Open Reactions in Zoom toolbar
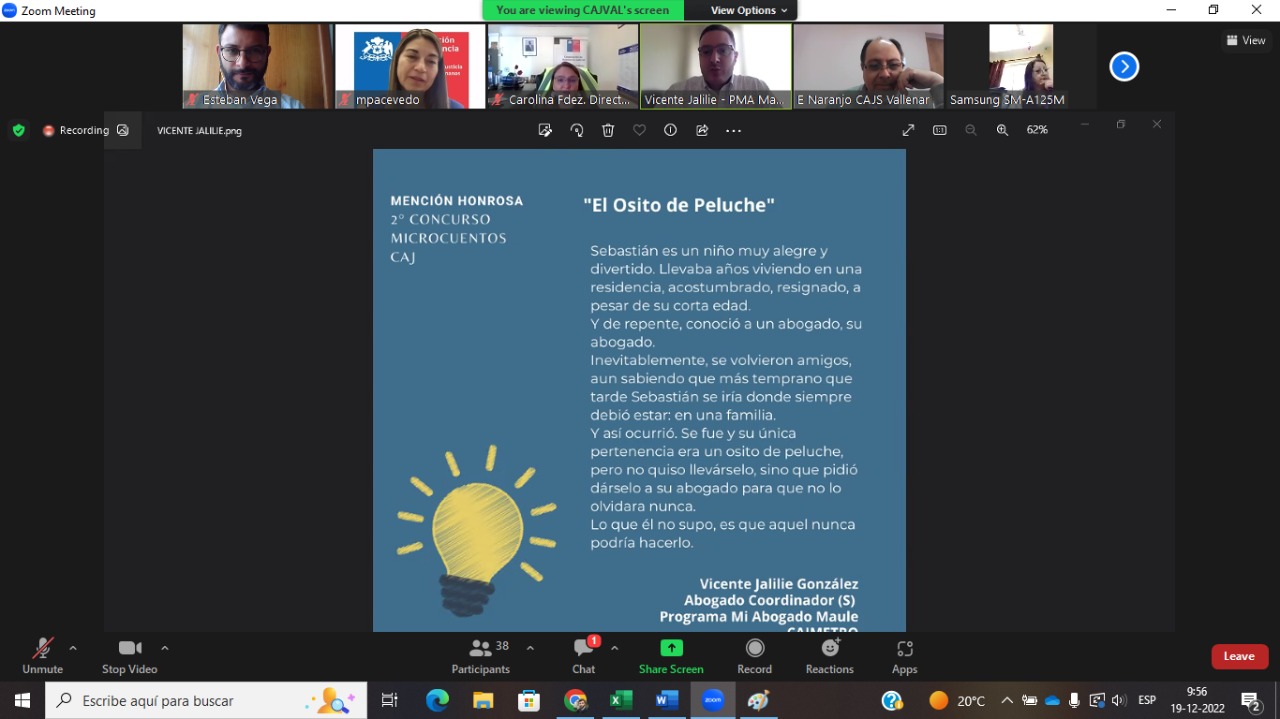1280x719 pixels. click(x=829, y=656)
